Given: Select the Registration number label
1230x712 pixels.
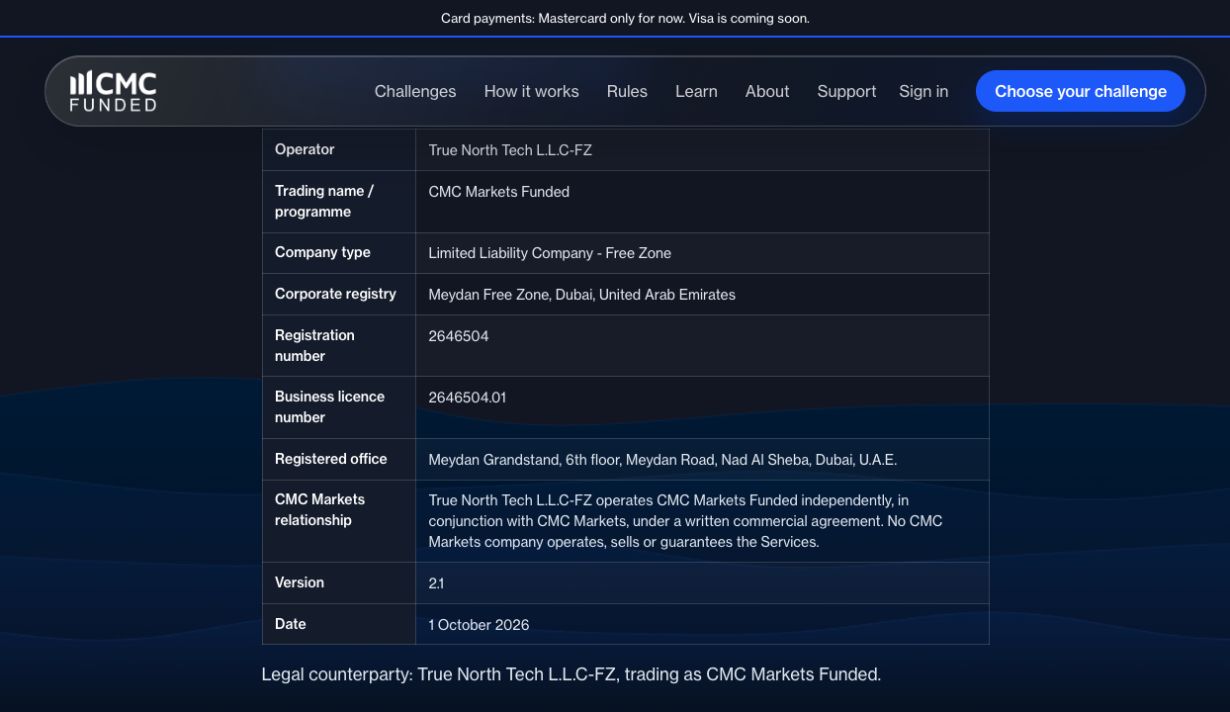Looking at the screenshot, I should click(x=315, y=345).
